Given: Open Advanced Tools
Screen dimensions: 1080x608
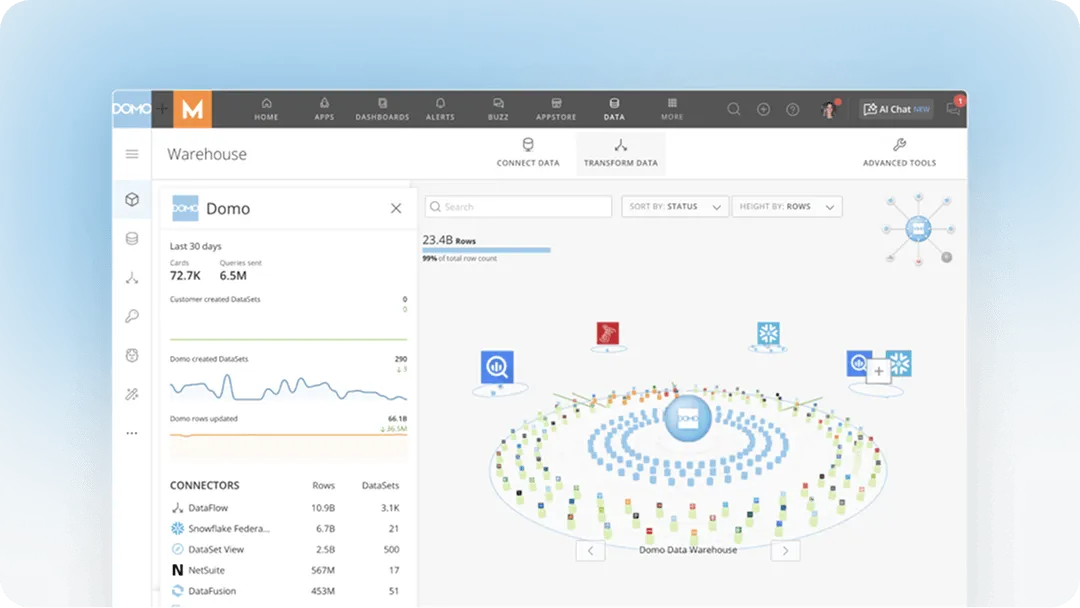Looking at the screenshot, I should (x=899, y=153).
